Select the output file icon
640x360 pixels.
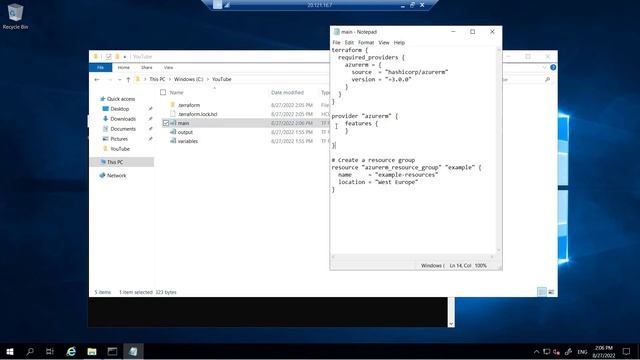[x=173, y=132]
